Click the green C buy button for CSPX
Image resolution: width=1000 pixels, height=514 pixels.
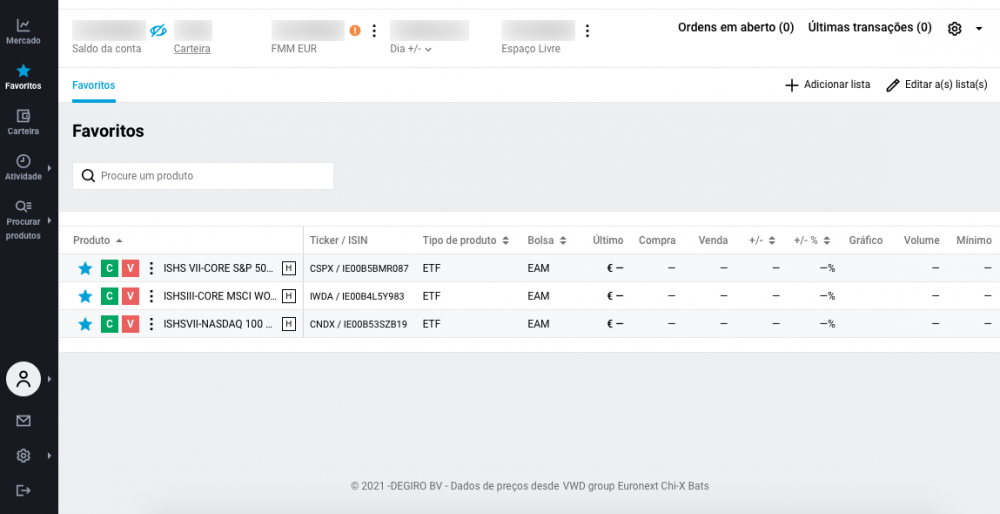tap(109, 268)
